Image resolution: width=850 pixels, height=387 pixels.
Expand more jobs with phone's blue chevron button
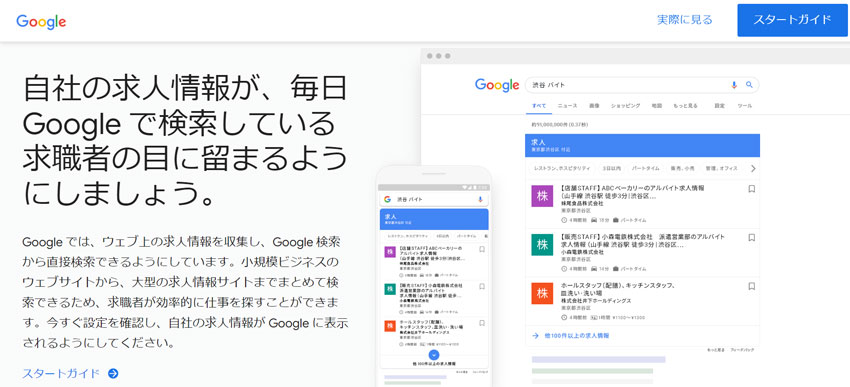point(434,355)
